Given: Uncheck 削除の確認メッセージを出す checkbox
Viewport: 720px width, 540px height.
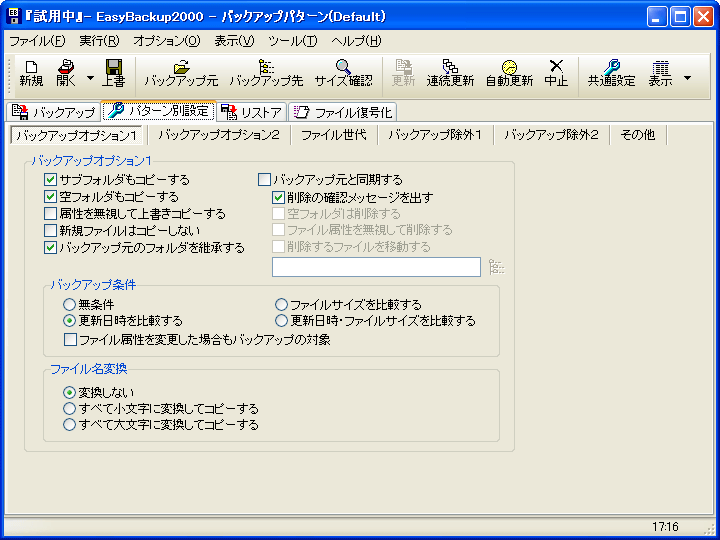Looking at the screenshot, I should [x=278, y=197].
